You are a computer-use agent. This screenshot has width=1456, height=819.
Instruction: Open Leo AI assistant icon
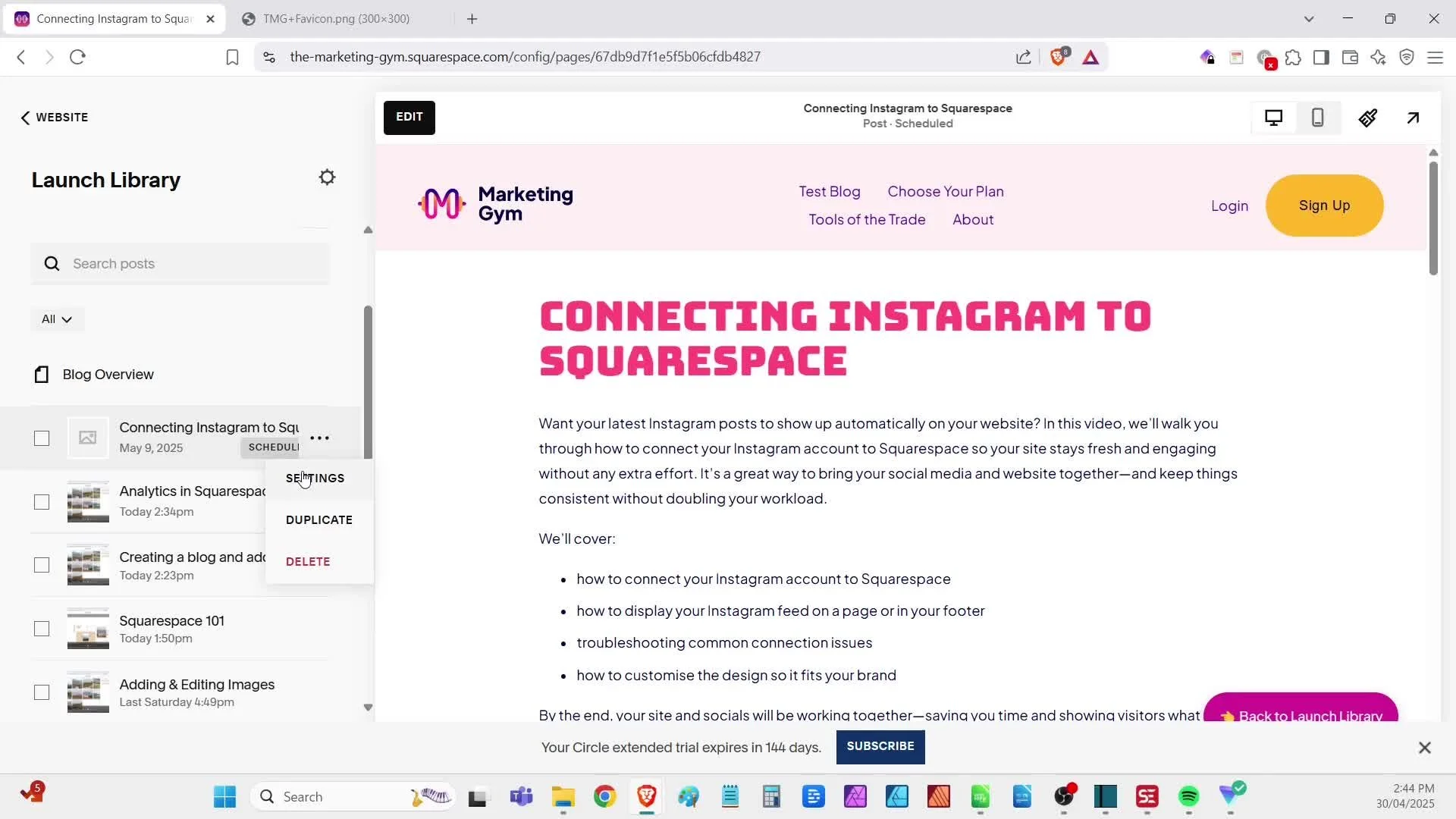point(1378,57)
